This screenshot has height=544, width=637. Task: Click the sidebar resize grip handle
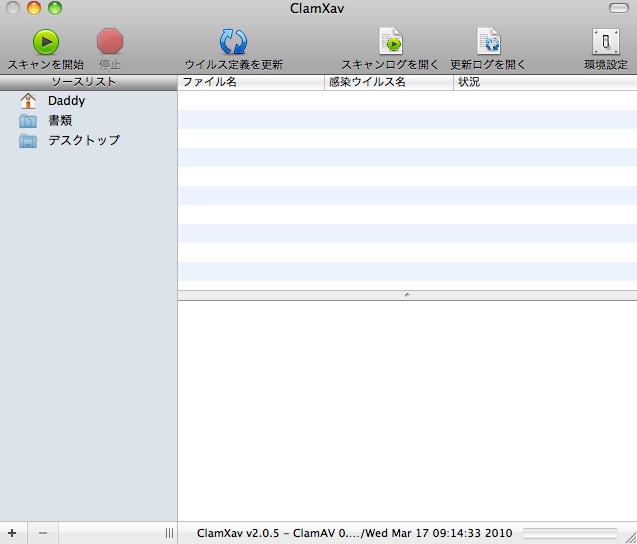point(169,533)
